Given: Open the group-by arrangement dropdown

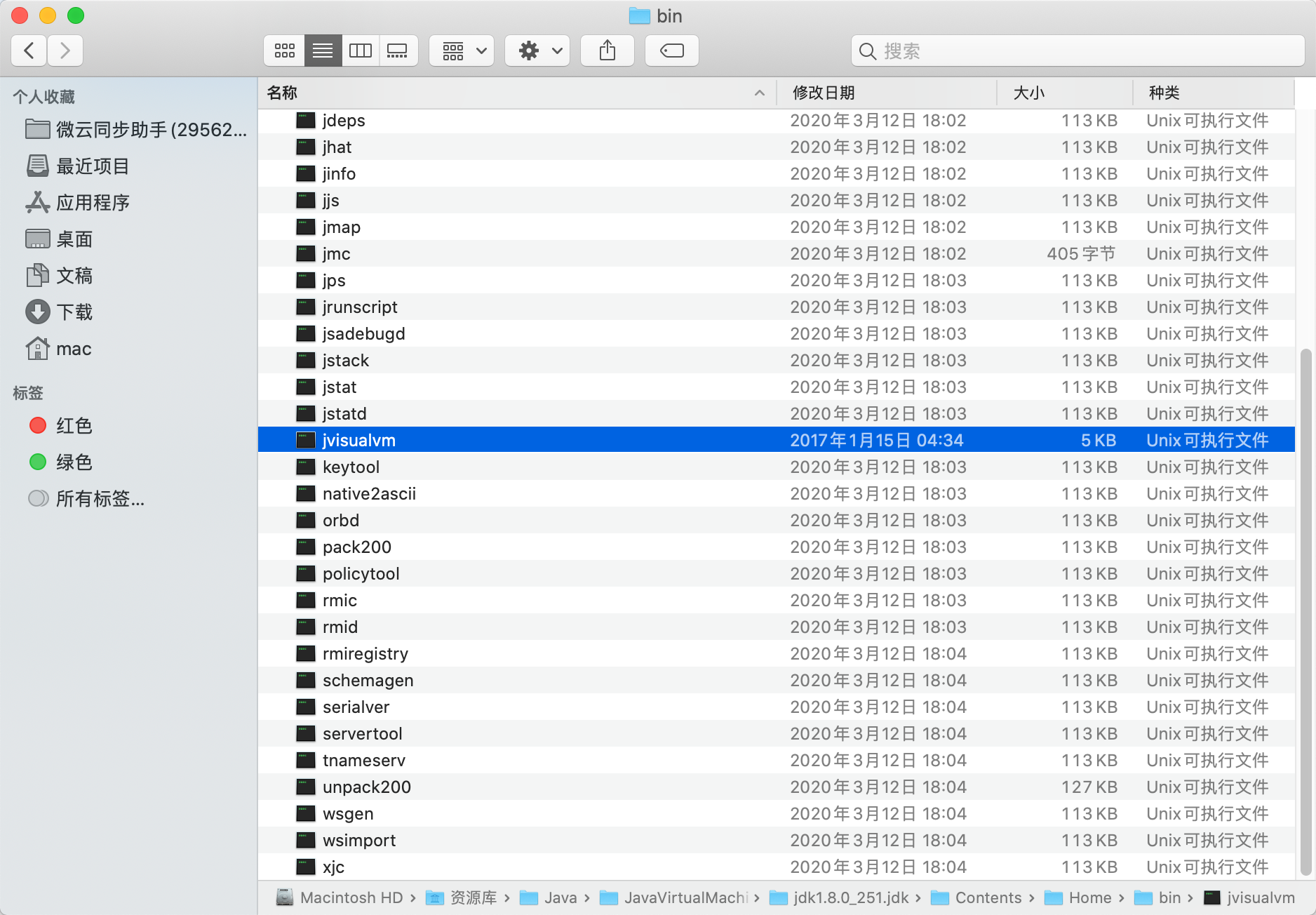Looking at the screenshot, I should click(x=462, y=51).
